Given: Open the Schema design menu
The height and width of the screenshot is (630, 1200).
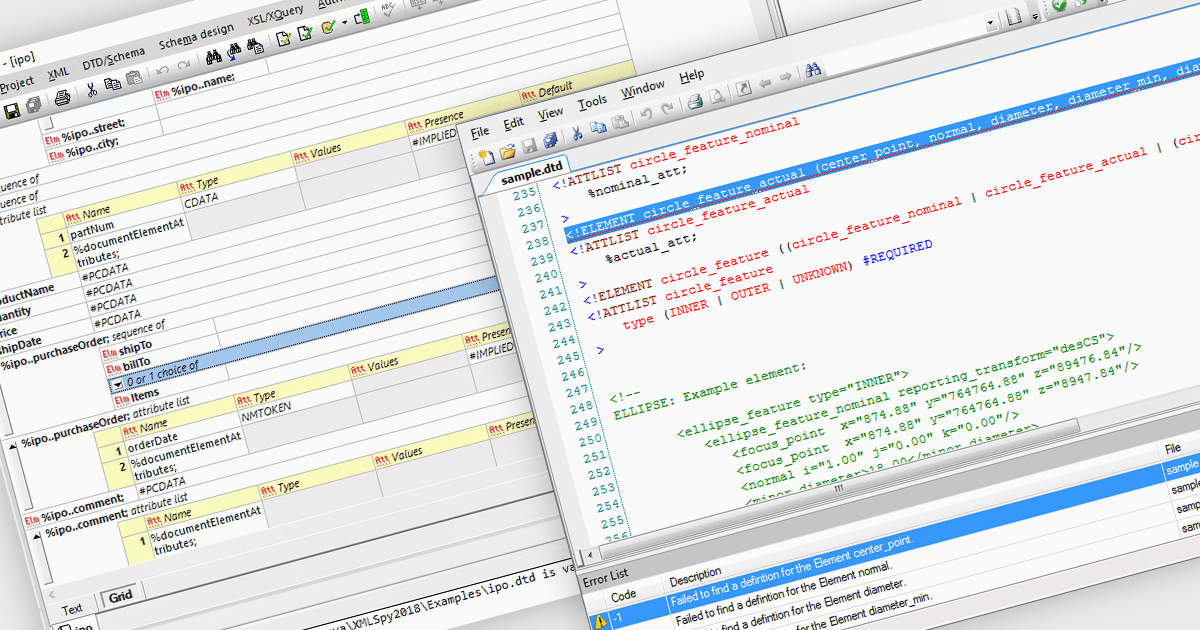Looking at the screenshot, I should (196, 37).
